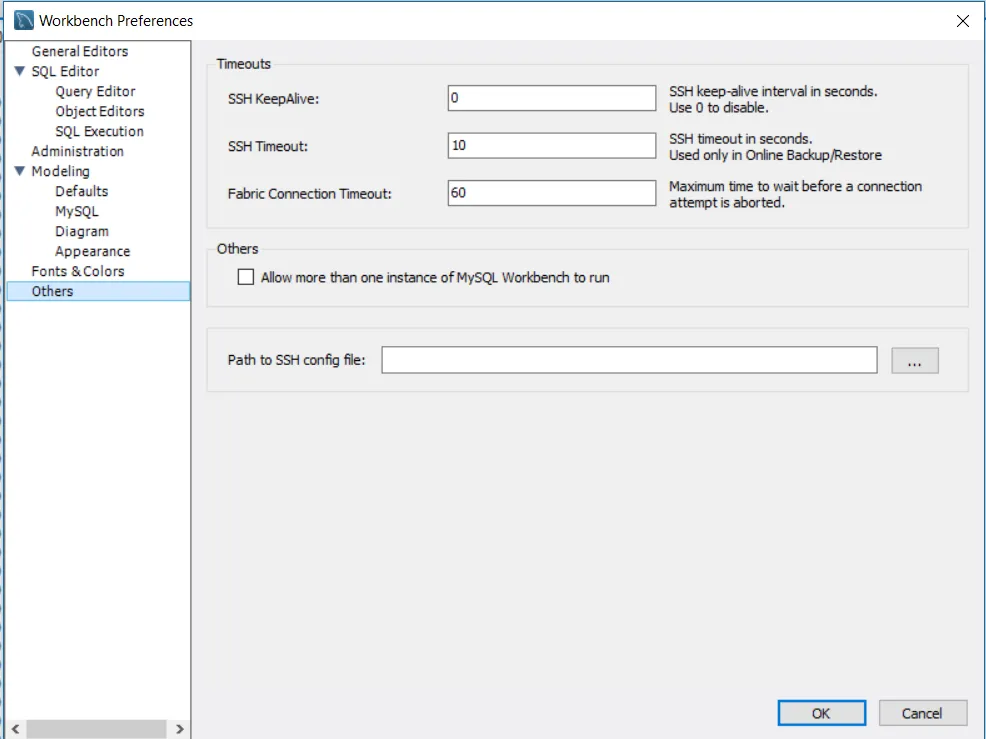The width and height of the screenshot is (986, 739).
Task: Show SQL Execution settings
Action: 99,131
